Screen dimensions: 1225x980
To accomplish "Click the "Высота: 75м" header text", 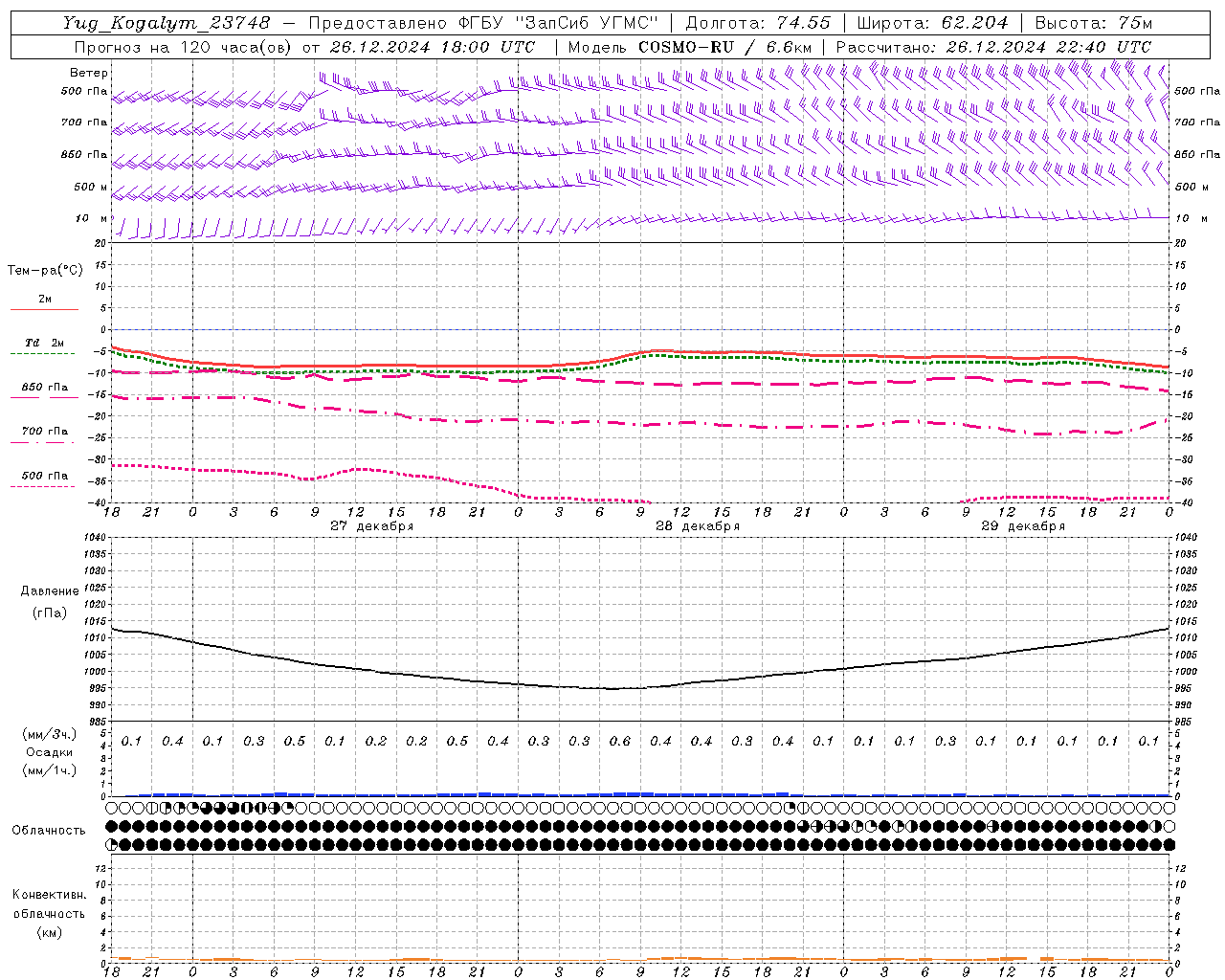I will click(x=1094, y=23).
